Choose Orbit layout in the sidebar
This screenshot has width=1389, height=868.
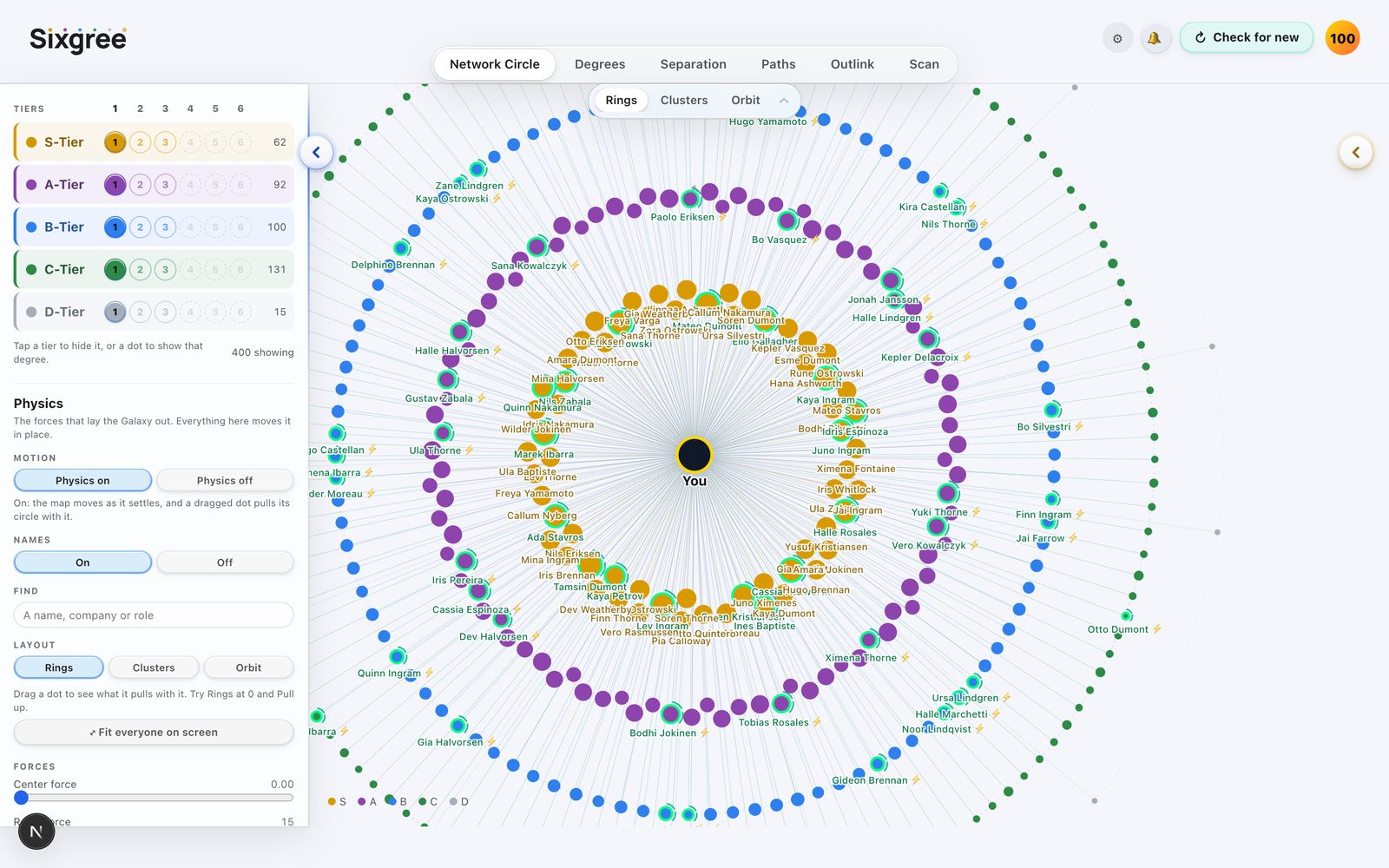click(248, 667)
